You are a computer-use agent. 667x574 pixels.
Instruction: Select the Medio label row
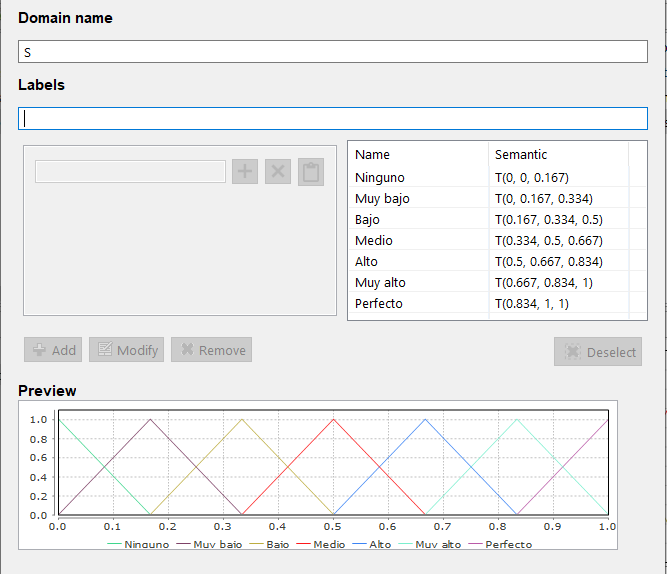[x=420, y=240]
